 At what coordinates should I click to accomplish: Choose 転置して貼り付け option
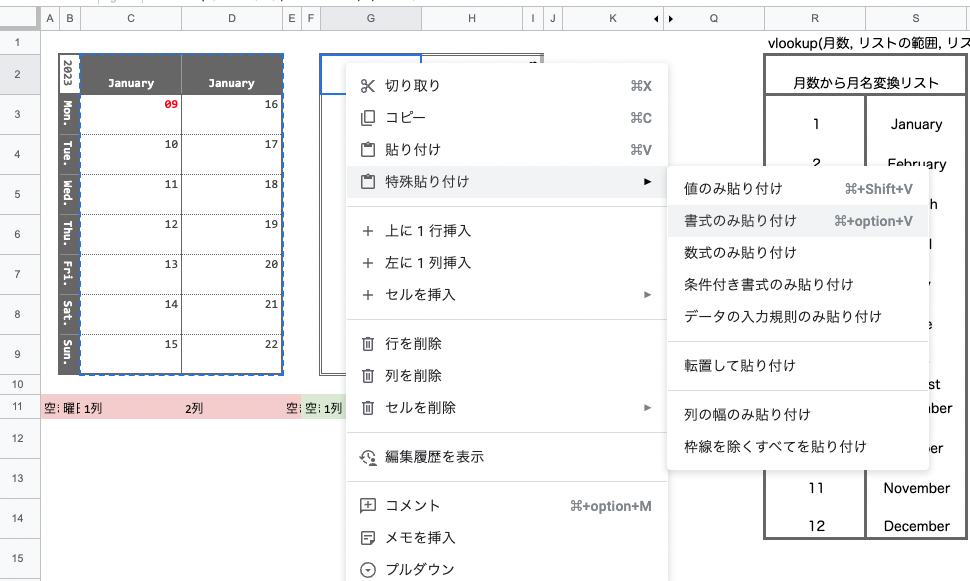coord(798,366)
